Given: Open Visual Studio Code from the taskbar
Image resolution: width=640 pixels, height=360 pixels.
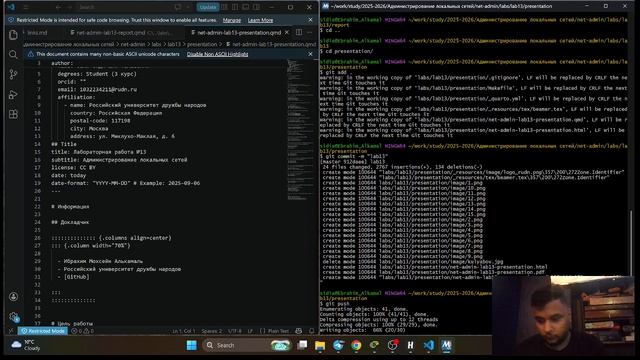Looking at the screenshot, I should click(429, 345).
